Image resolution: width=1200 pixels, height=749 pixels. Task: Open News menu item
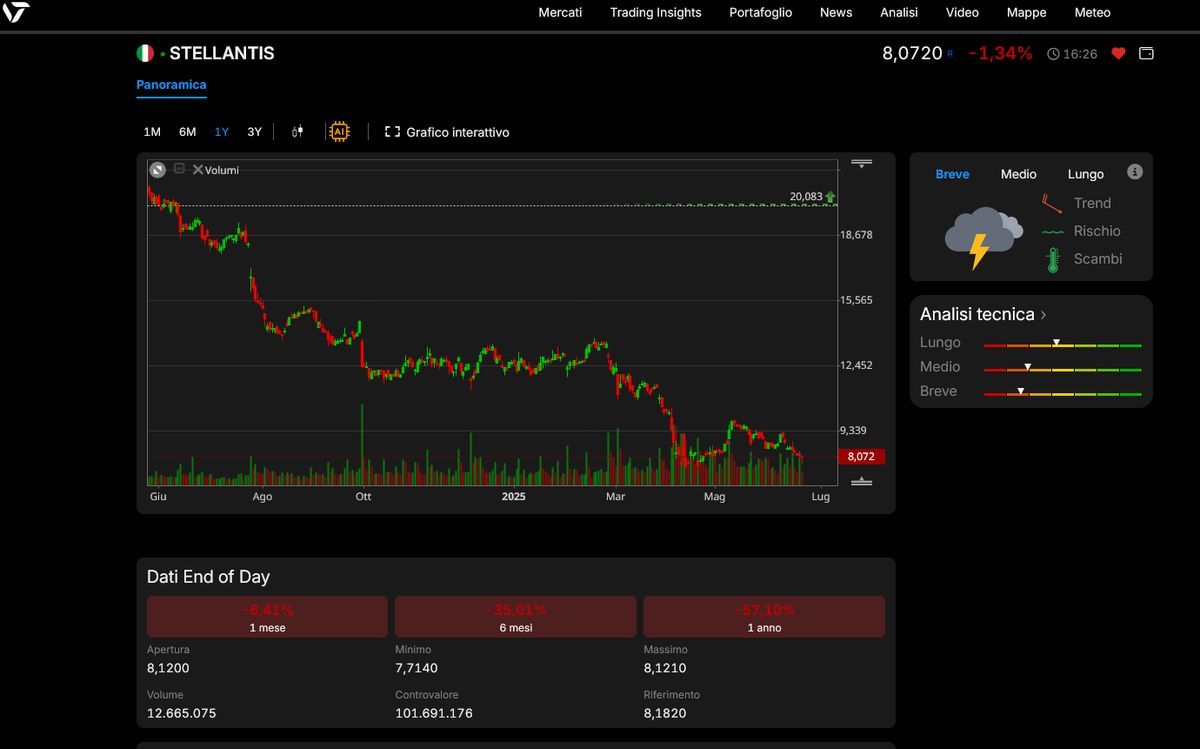836,13
